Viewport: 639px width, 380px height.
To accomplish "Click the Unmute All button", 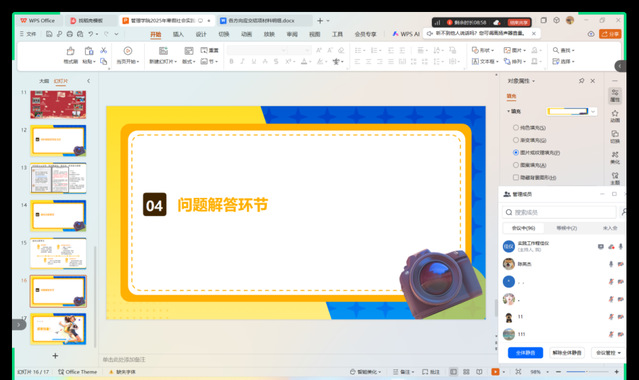I will click(x=567, y=353).
